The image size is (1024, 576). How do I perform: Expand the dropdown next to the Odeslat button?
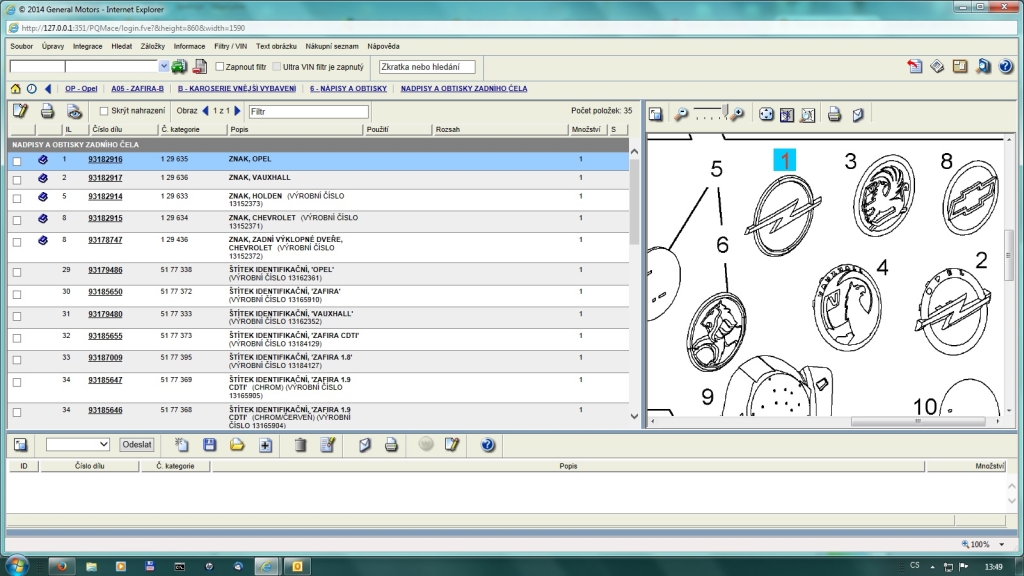tap(104, 445)
